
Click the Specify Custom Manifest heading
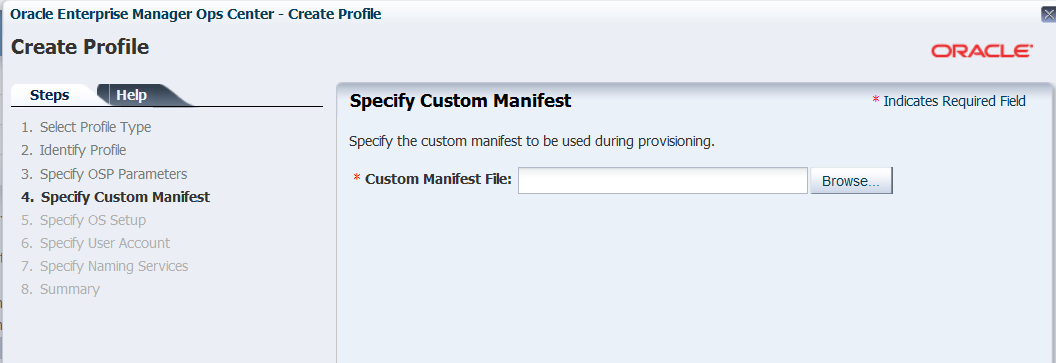click(x=461, y=101)
